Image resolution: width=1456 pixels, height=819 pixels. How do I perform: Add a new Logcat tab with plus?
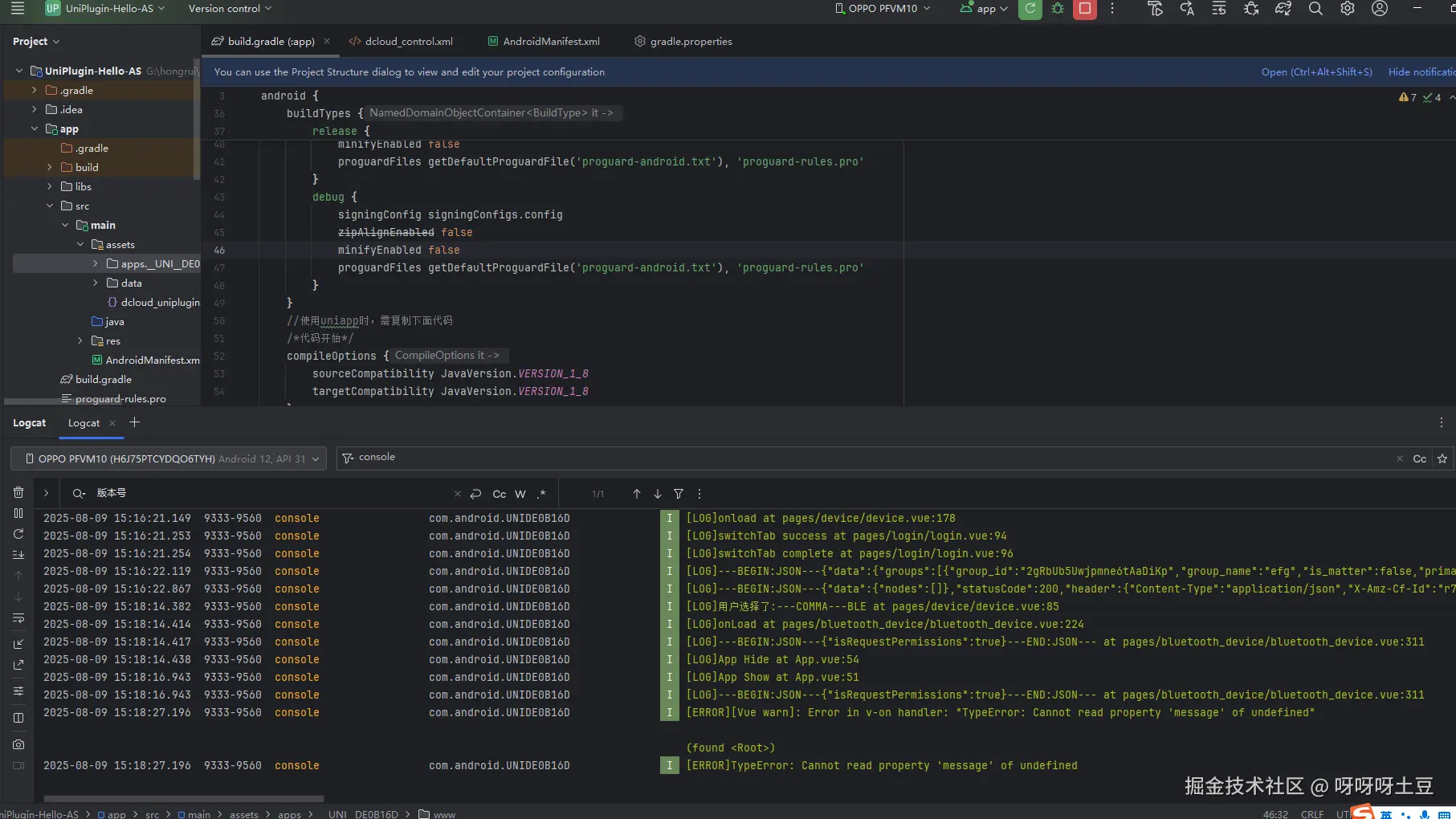coord(134,422)
